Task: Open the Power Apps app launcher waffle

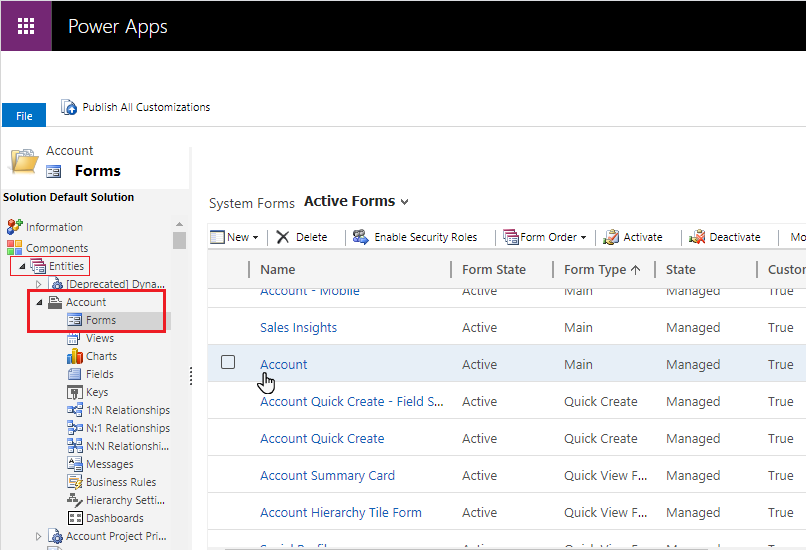Action: point(26,26)
